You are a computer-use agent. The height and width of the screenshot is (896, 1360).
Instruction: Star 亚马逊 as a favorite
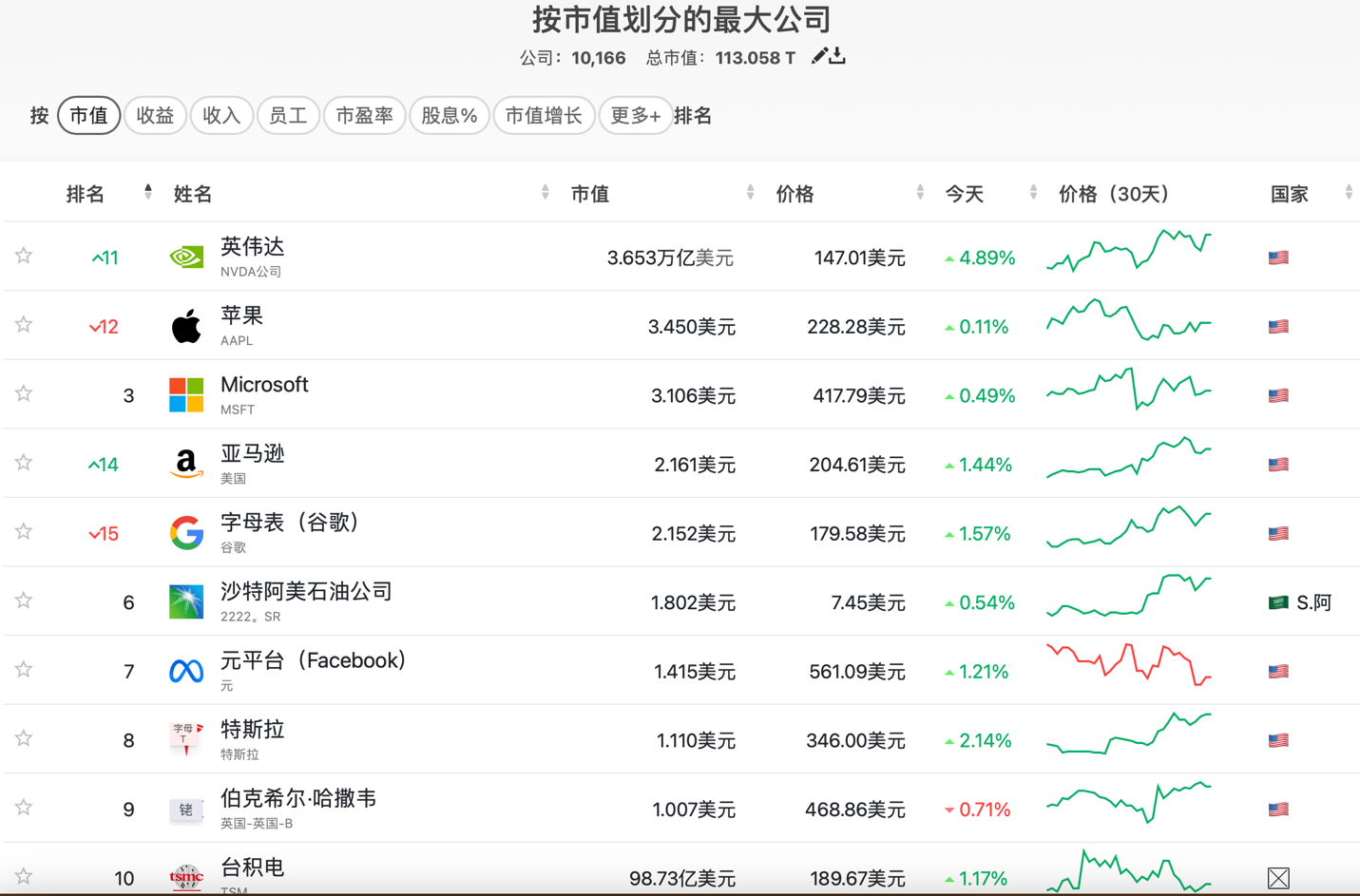(24, 463)
